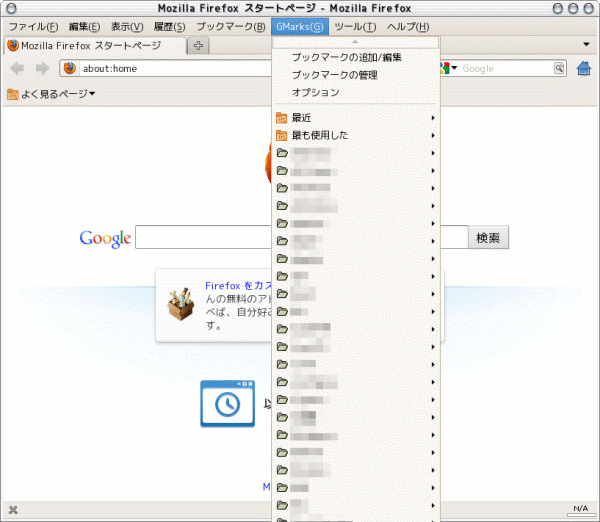
Task: Click the Forward navigation arrow
Action: point(41,68)
